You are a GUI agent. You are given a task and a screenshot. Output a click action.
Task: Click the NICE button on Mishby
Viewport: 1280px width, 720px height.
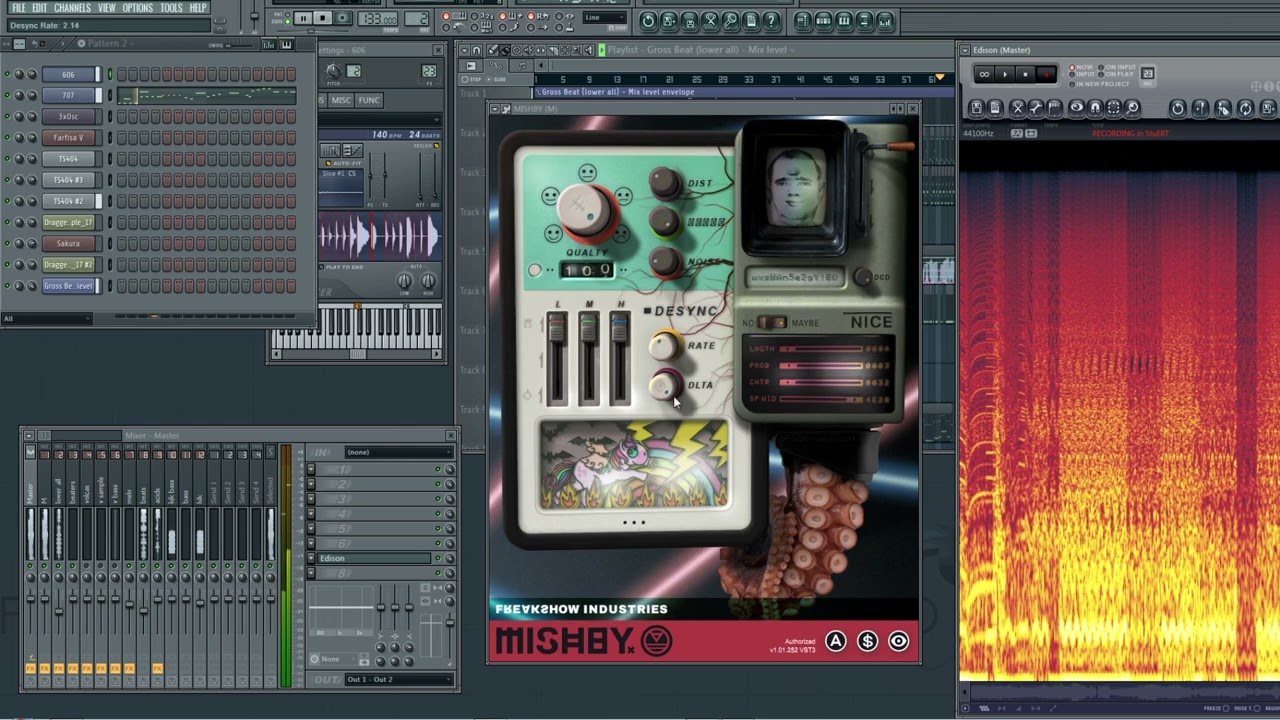click(x=870, y=322)
